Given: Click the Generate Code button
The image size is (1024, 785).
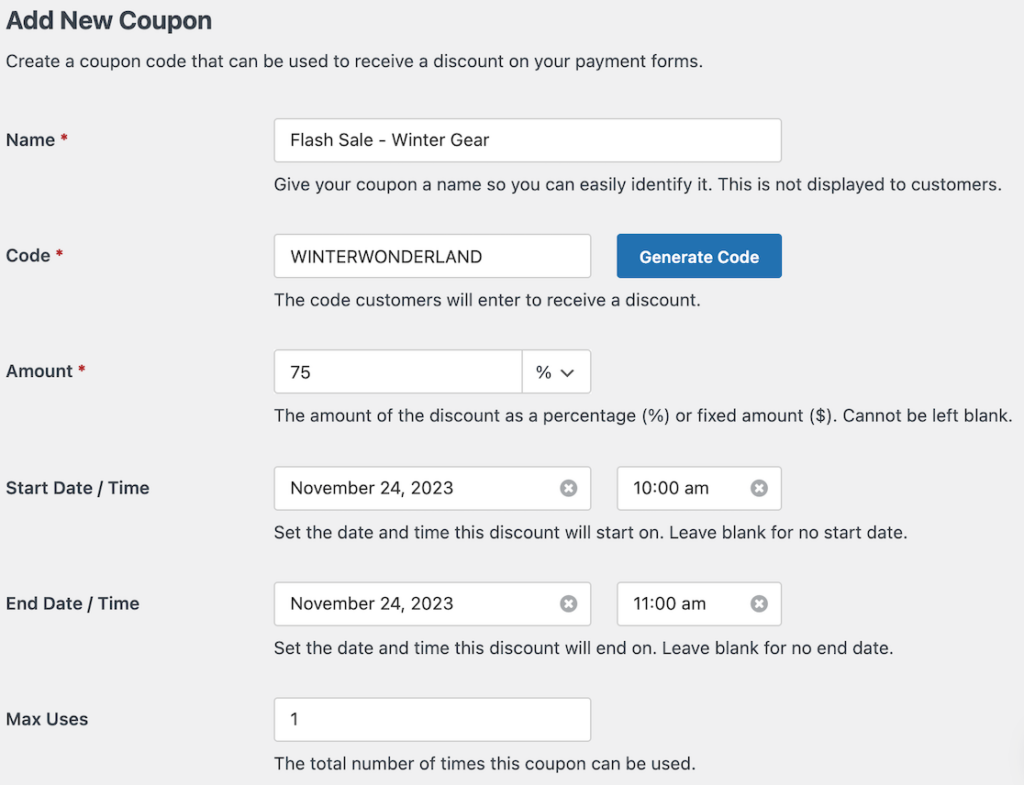Looking at the screenshot, I should point(699,256).
